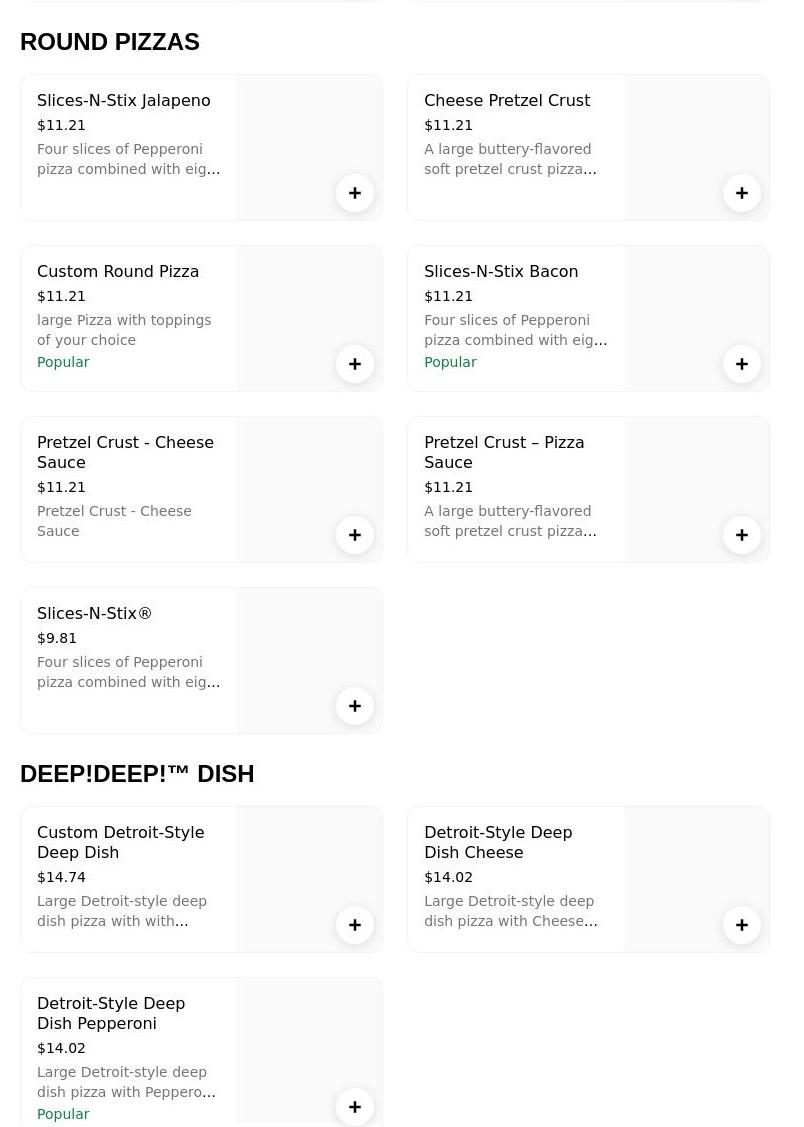This screenshot has width=804, height=1127.
Task: Open Slices-N-Stix Jalapeno item title
Action: coord(123,101)
